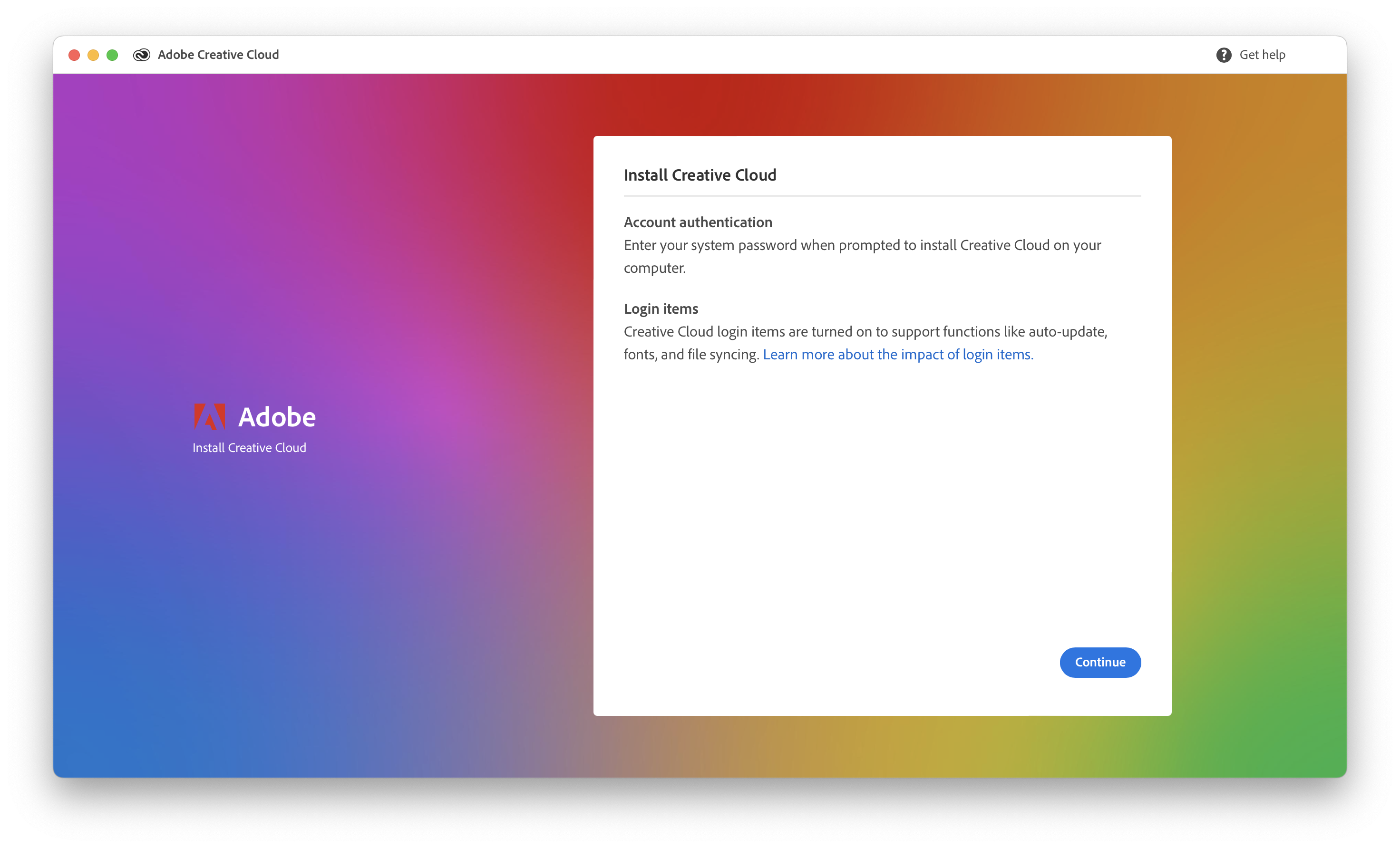
Task: Click the Creative Cloud logo in title bar
Action: click(x=142, y=55)
